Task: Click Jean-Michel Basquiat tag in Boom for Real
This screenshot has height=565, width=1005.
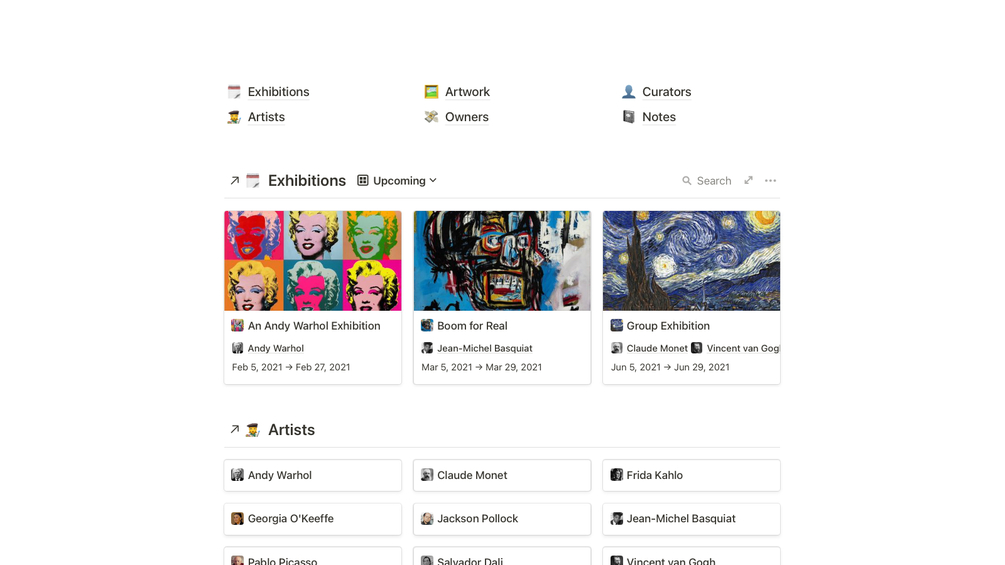Action: pyautogui.click(x=484, y=349)
